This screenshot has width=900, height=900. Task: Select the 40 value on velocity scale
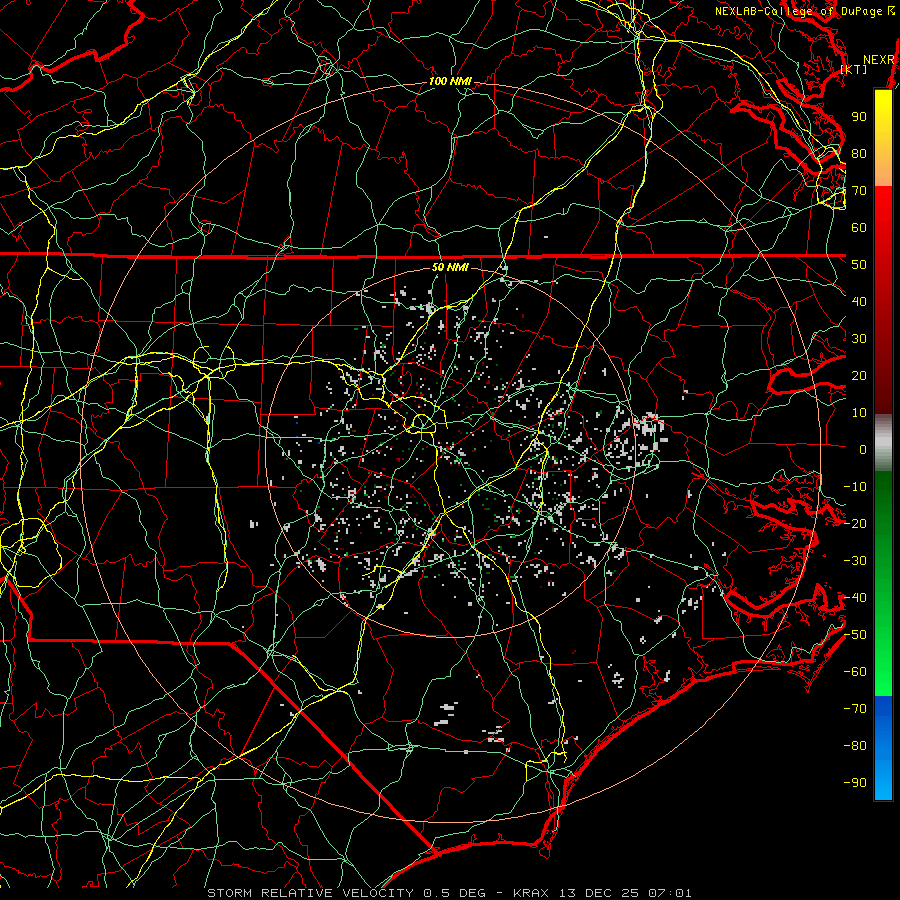[x=859, y=302]
